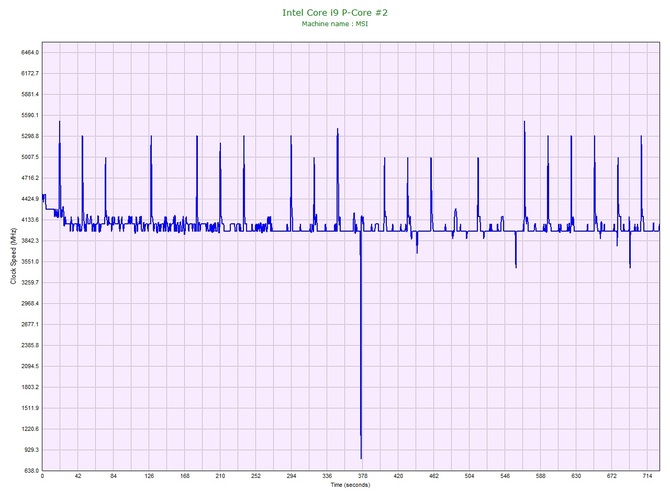The height and width of the screenshot is (502, 670).
Task: Click the 378 tick on time axis
Action: [362, 476]
